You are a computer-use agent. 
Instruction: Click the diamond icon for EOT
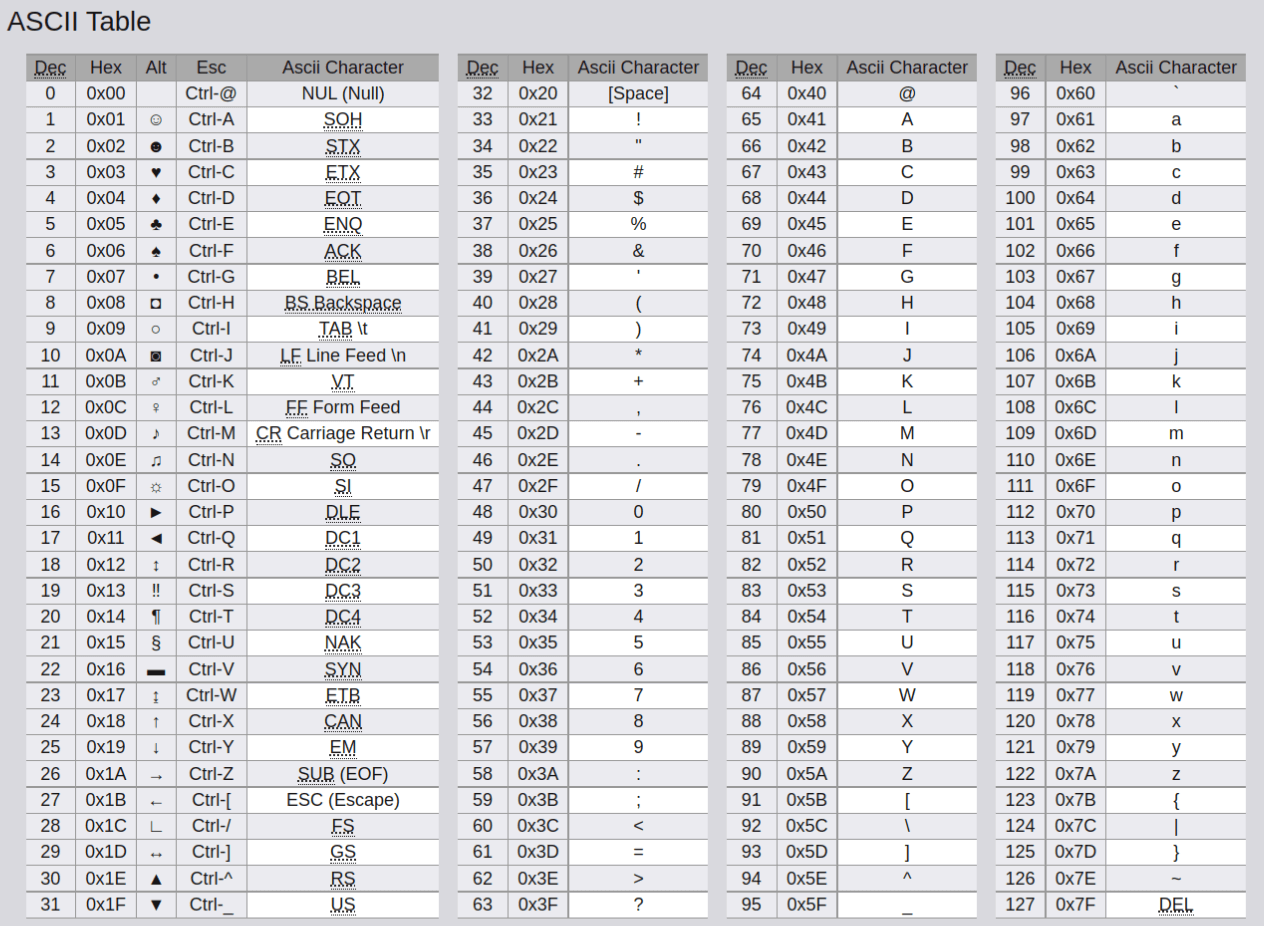click(x=156, y=198)
